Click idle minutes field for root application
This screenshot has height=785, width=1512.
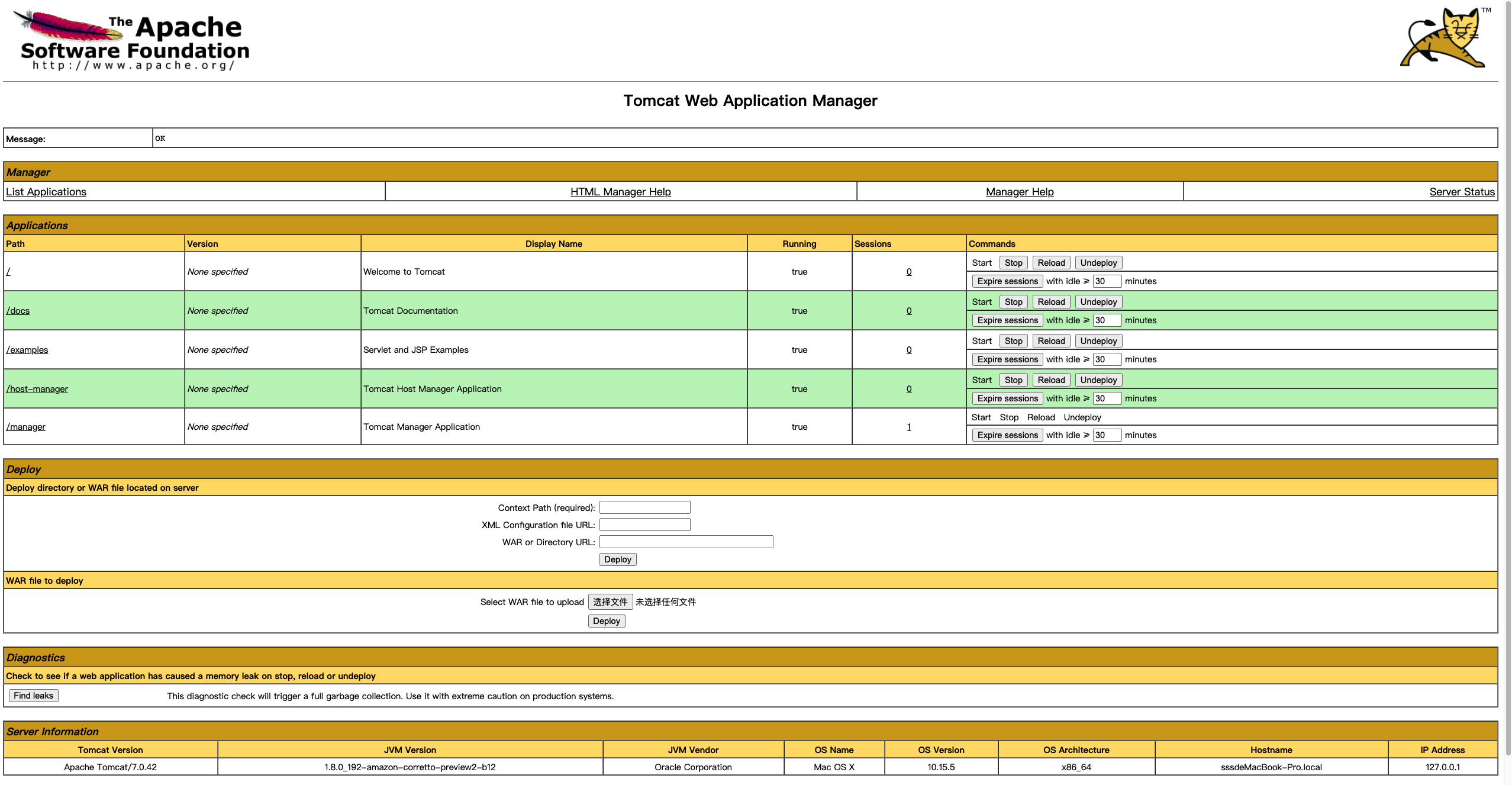tap(1106, 281)
